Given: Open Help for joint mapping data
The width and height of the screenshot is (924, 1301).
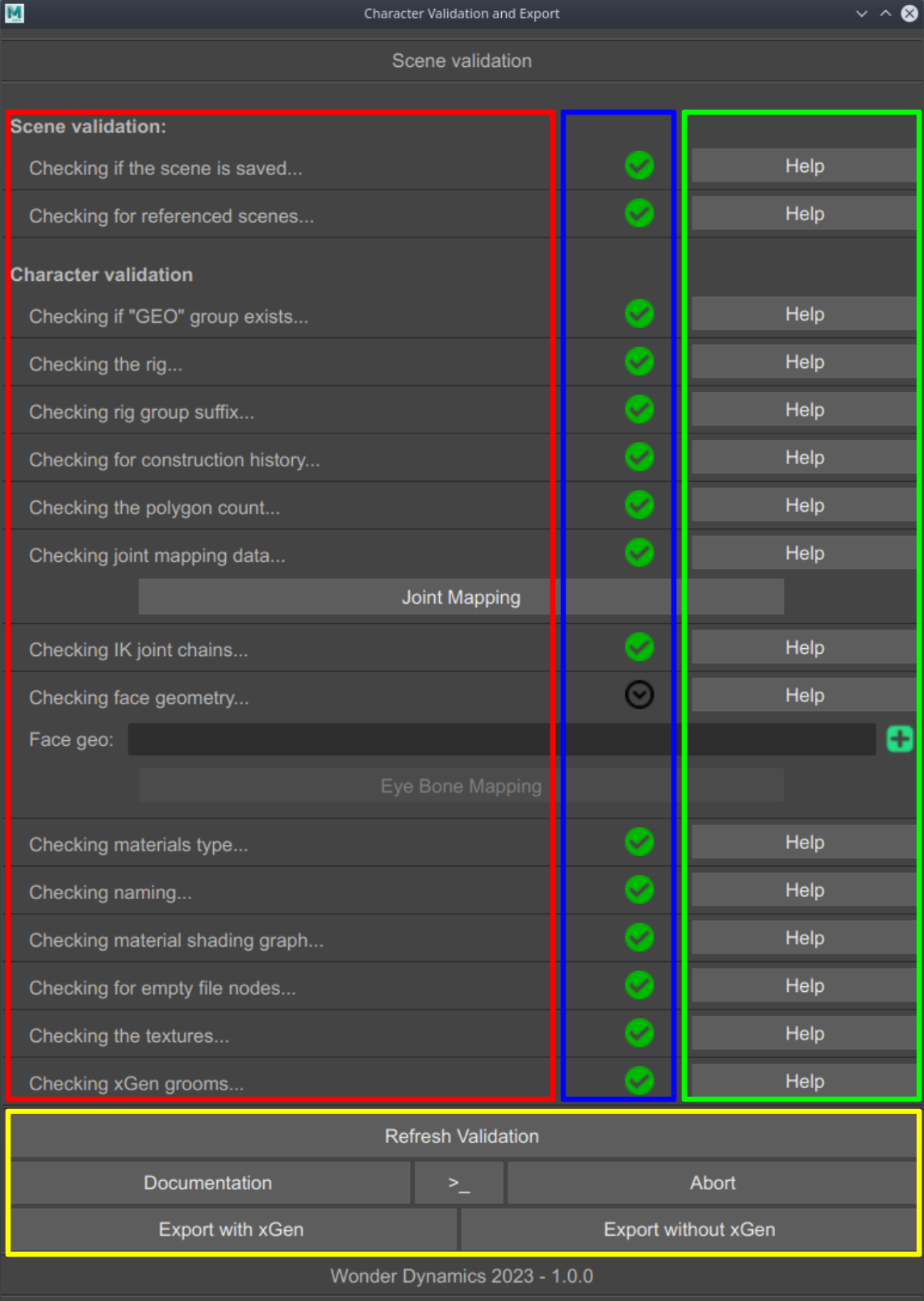Looking at the screenshot, I should click(804, 553).
